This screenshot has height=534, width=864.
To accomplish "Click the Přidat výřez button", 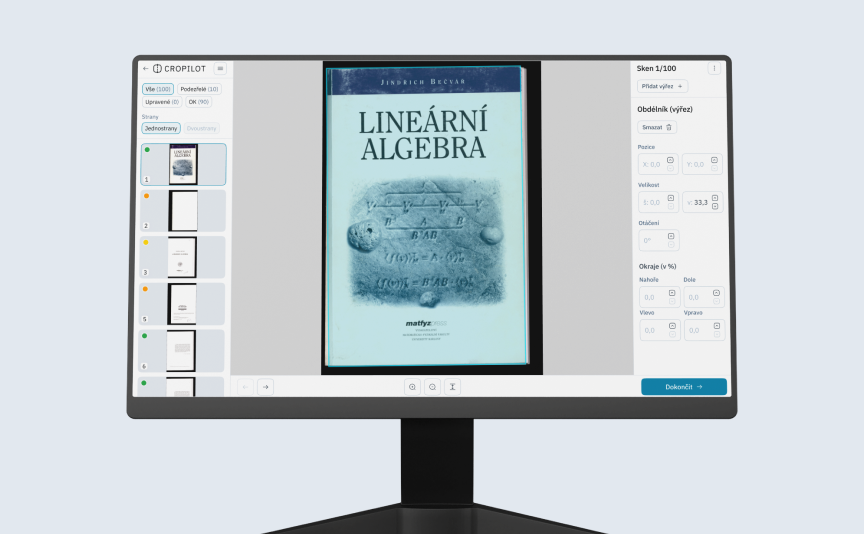I will tap(663, 86).
